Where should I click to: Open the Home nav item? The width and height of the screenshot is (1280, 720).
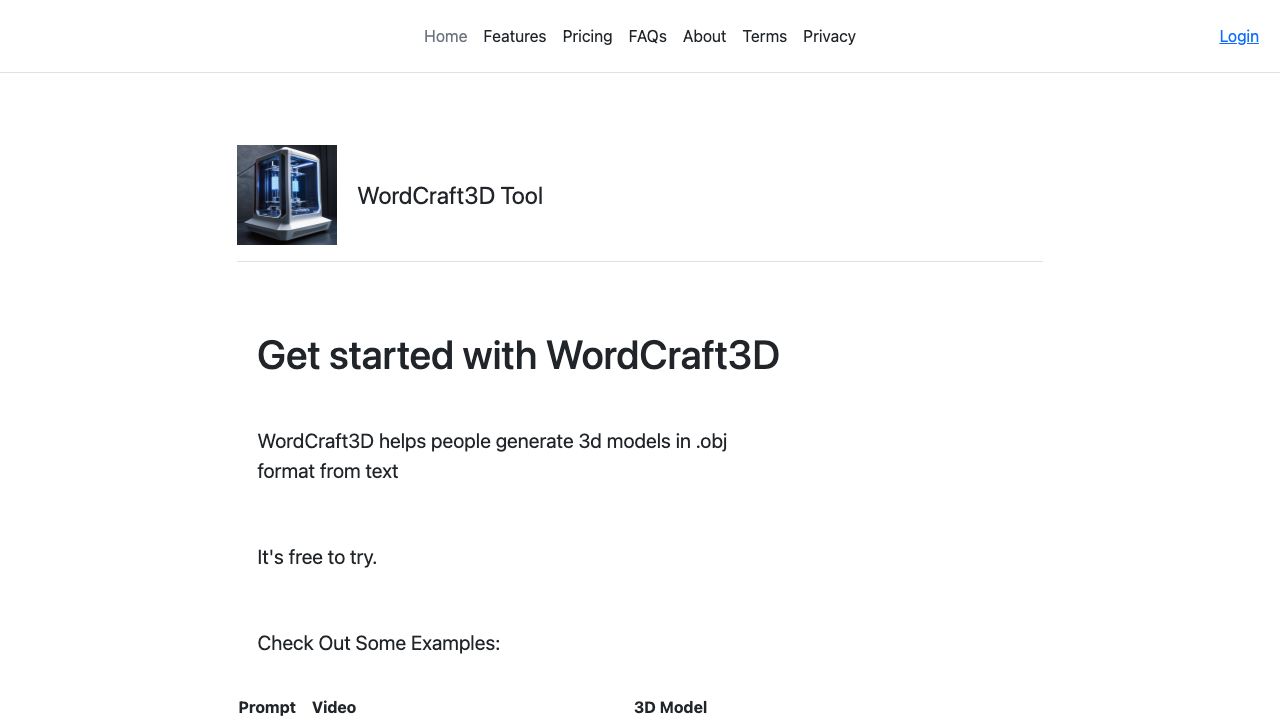[x=445, y=36]
